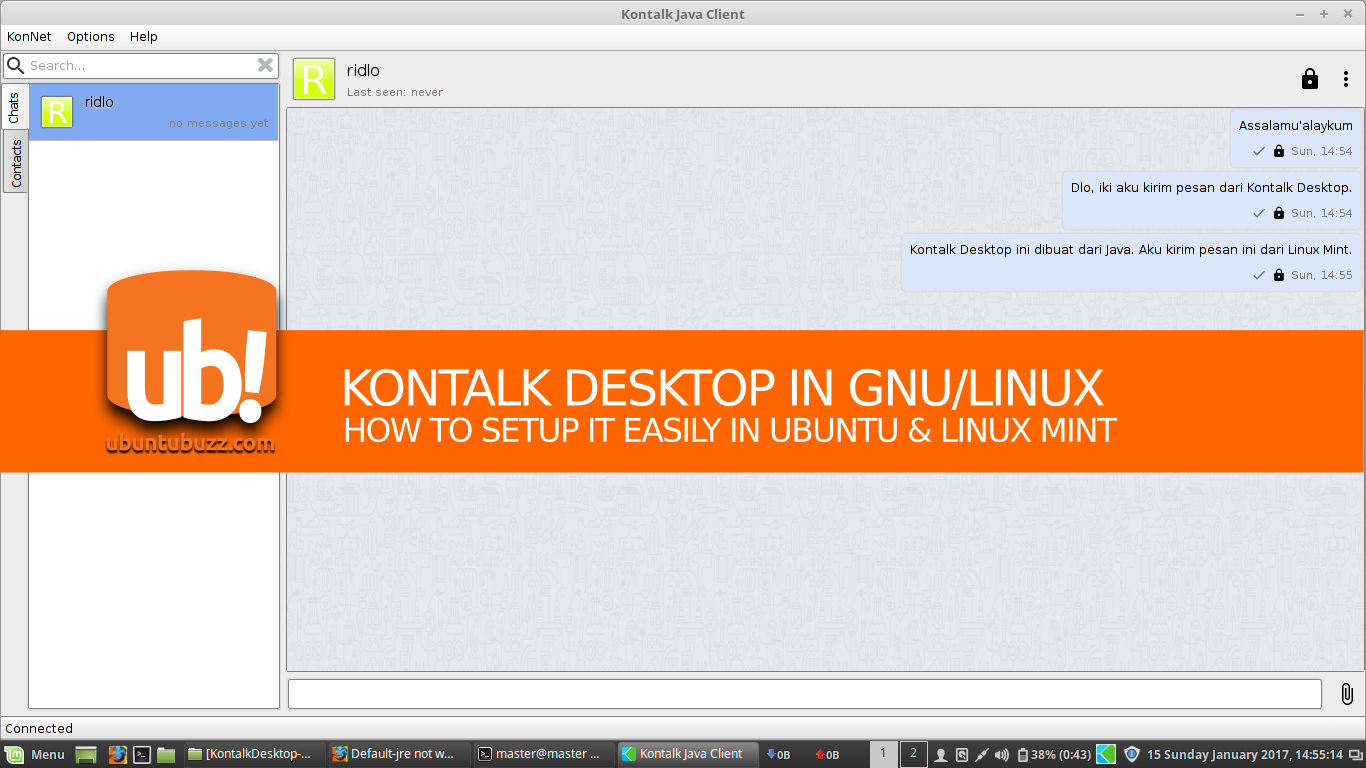This screenshot has height=768, width=1366.
Task: Switch to the Contacts tab
Action: pos(15,162)
